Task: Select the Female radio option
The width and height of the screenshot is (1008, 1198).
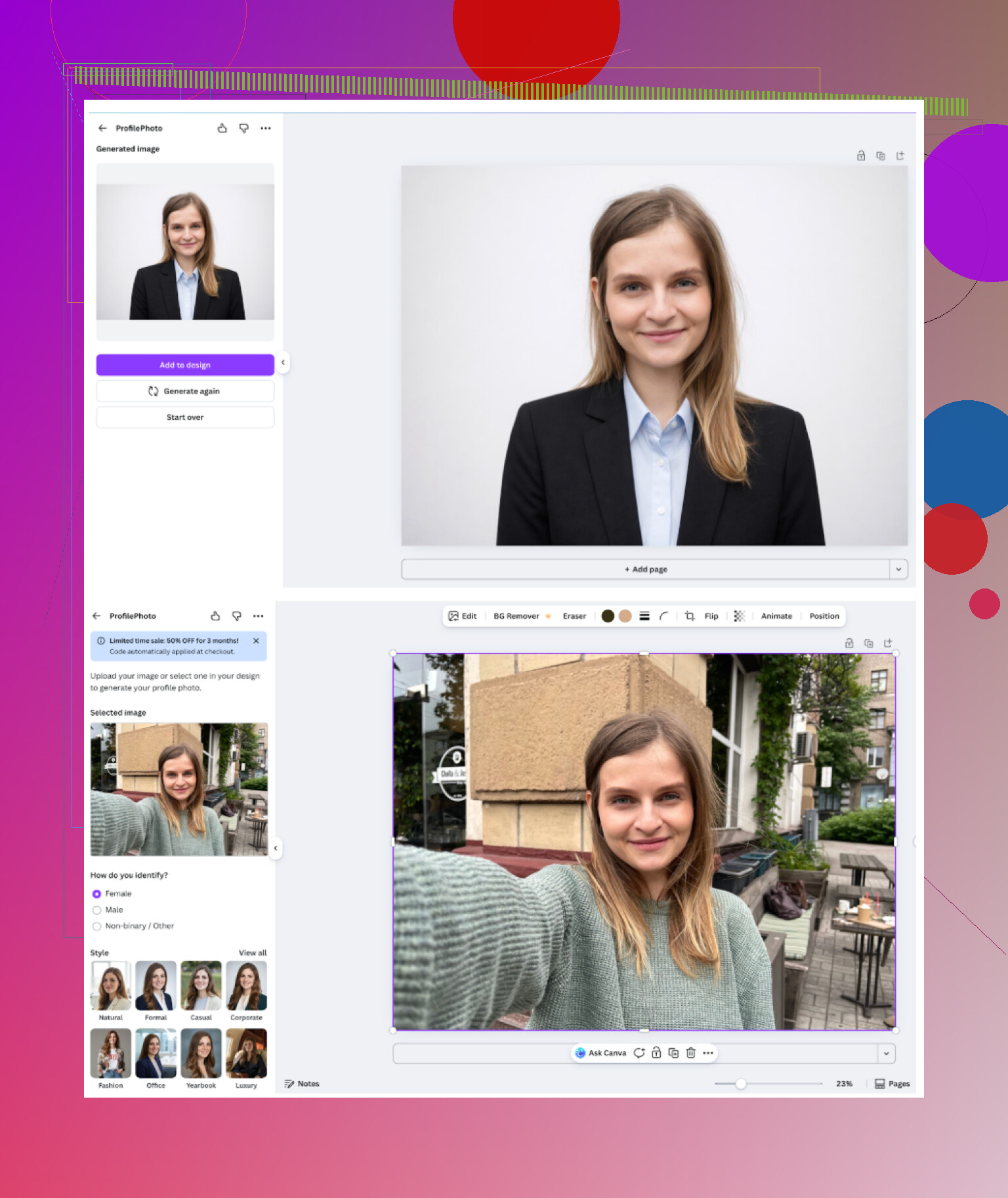Action: point(97,894)
